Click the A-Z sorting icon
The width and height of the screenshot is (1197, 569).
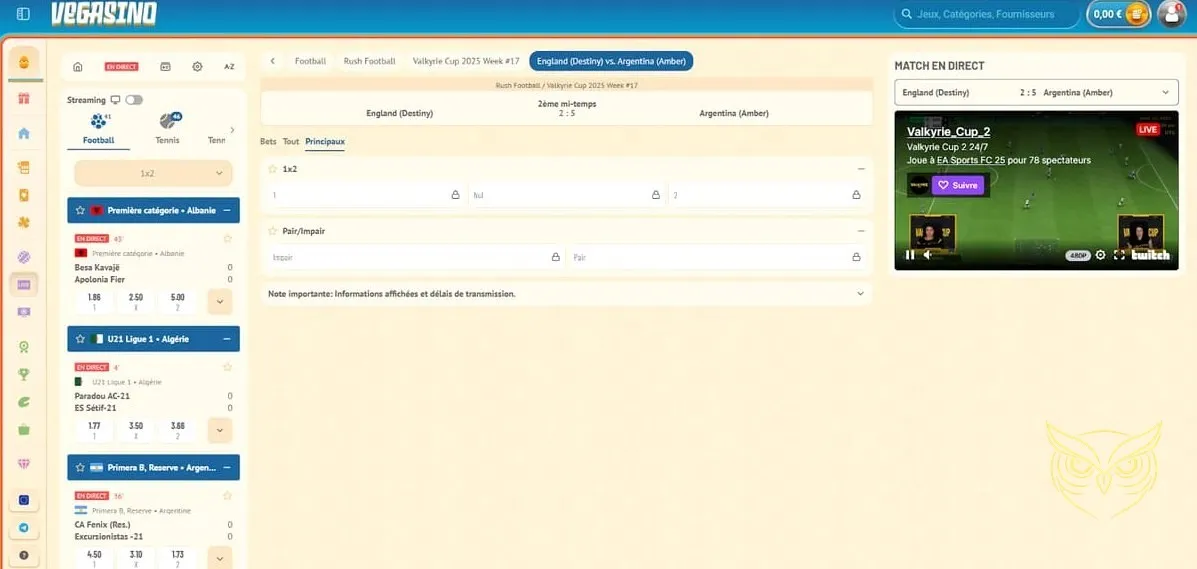coord(229,67)
